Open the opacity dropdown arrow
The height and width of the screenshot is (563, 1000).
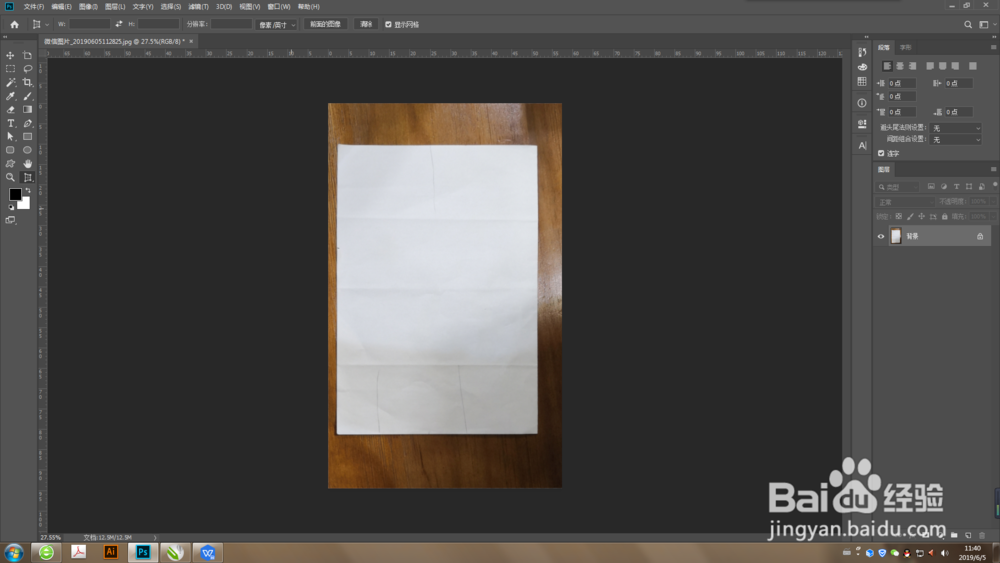994,201
